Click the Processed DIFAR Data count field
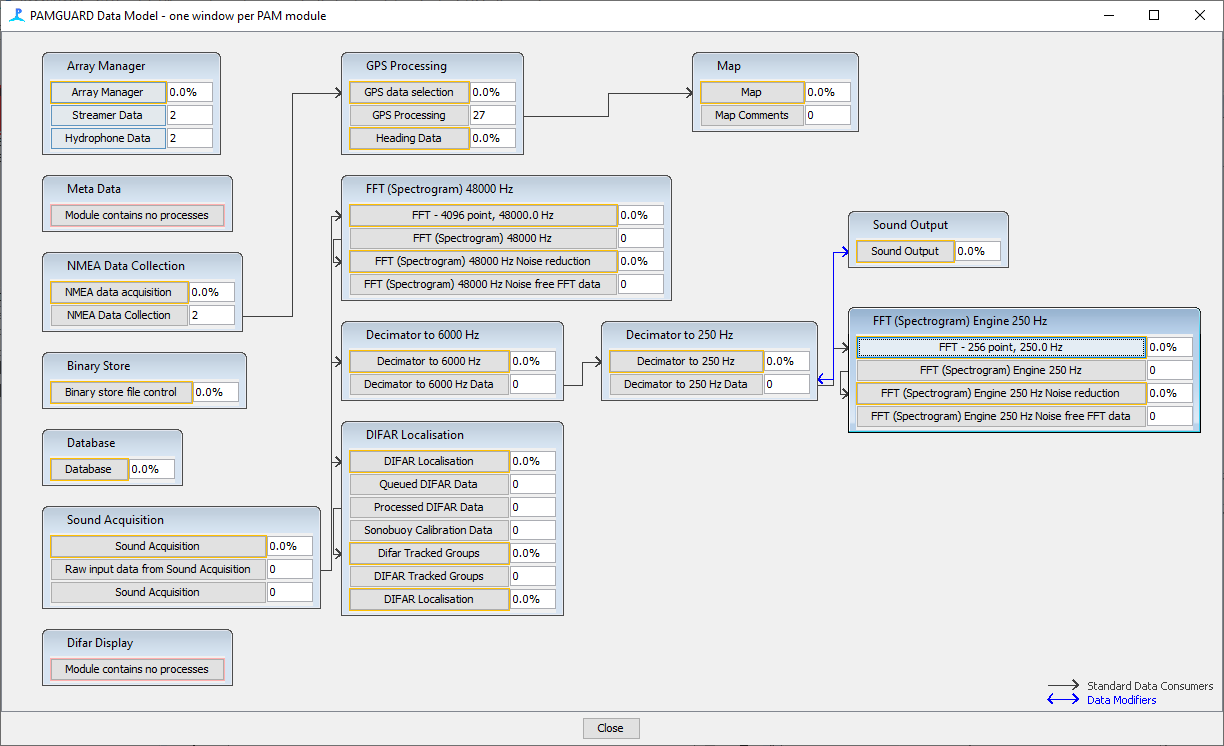Viewport: 1224px width, 746px height. pyautogui.click(x=533, y=507)
